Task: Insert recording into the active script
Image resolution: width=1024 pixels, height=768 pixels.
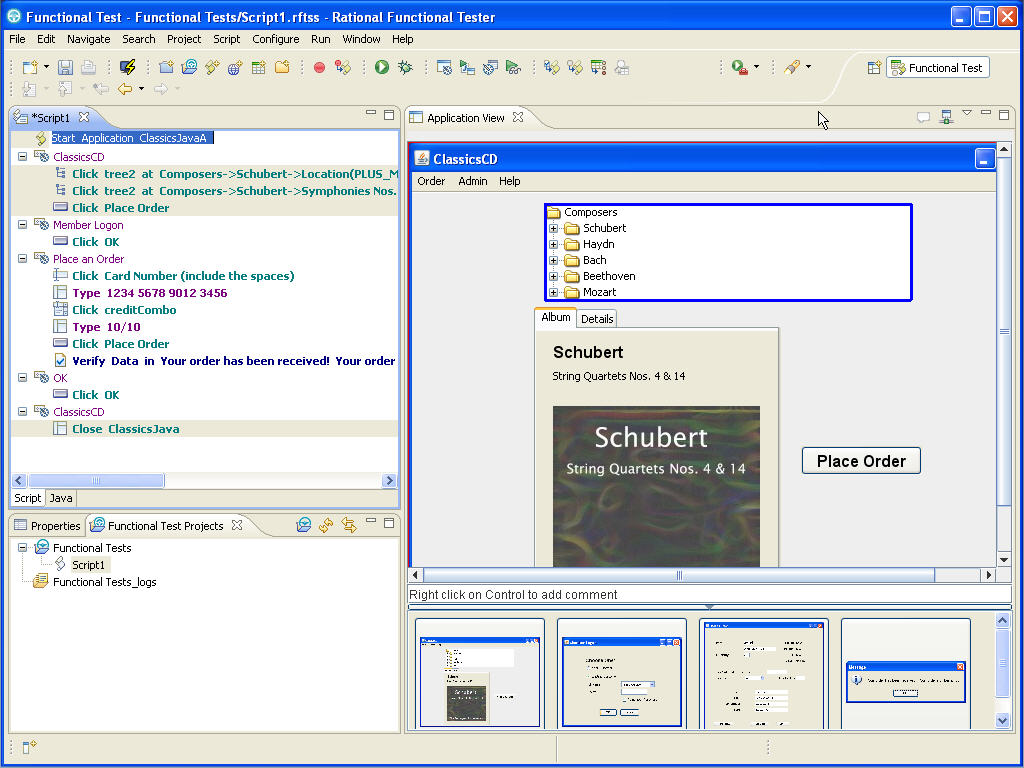Action: pos(344,67)
